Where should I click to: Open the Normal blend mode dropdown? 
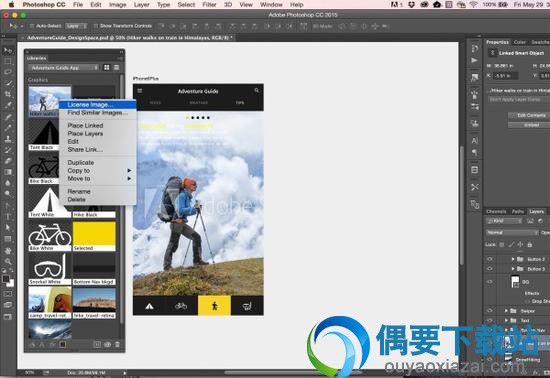pyautogui.click(x=512, y=232)
